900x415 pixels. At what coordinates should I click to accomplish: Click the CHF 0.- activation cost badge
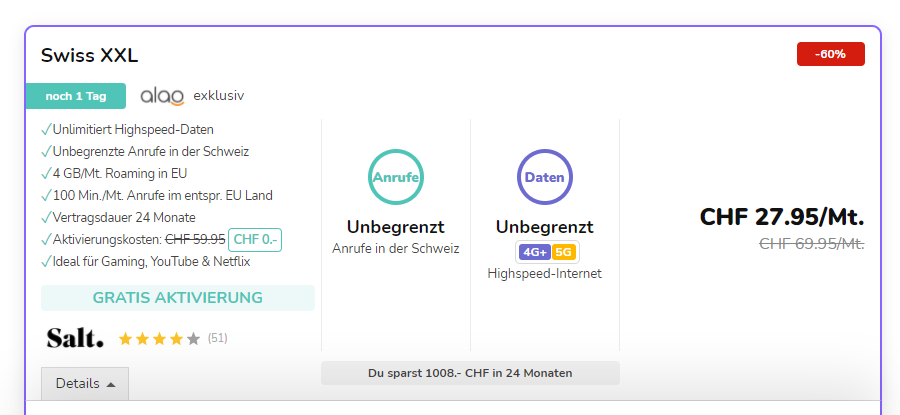[x=255, y=240]
